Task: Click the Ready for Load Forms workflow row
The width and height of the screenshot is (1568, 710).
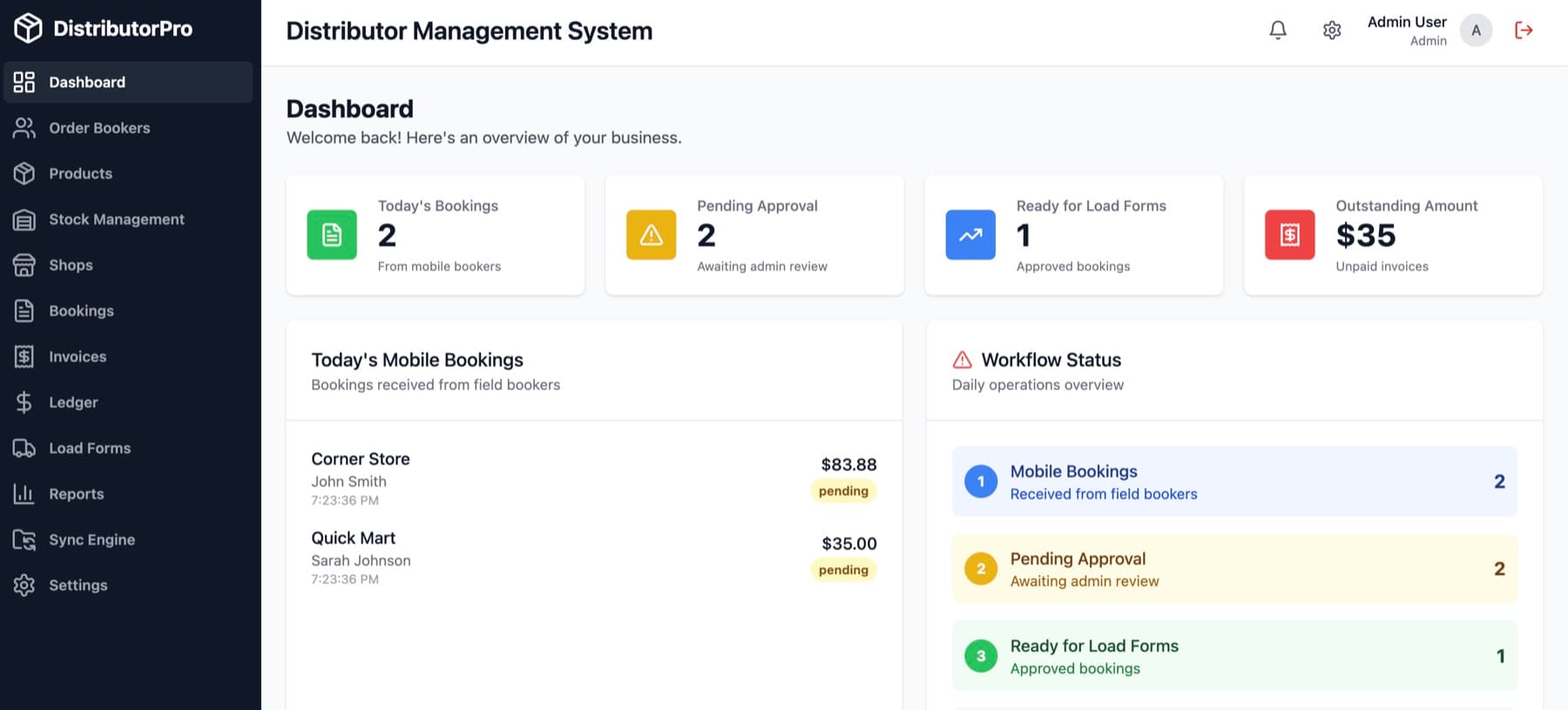Action: 1234,656
